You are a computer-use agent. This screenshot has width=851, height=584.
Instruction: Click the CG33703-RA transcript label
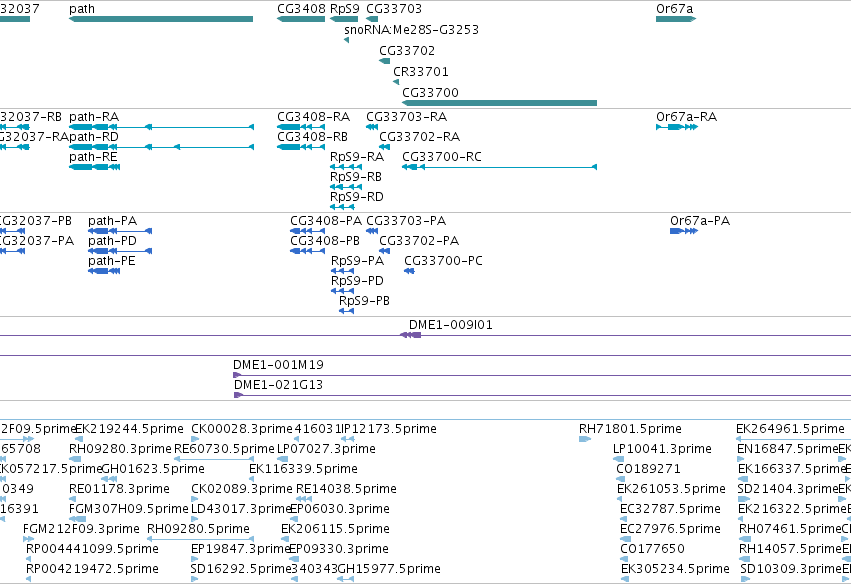pos(407,117)
